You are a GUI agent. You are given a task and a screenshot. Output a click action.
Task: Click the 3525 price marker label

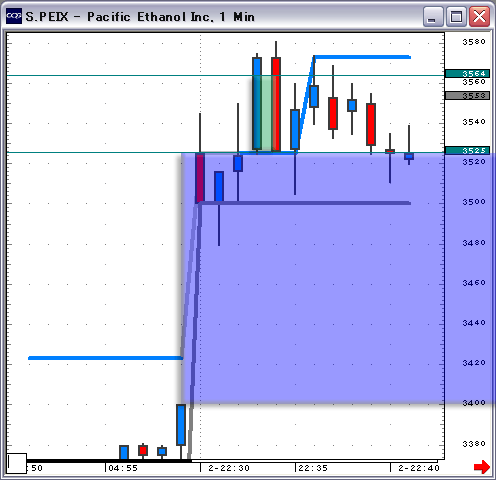pos(467,151)
